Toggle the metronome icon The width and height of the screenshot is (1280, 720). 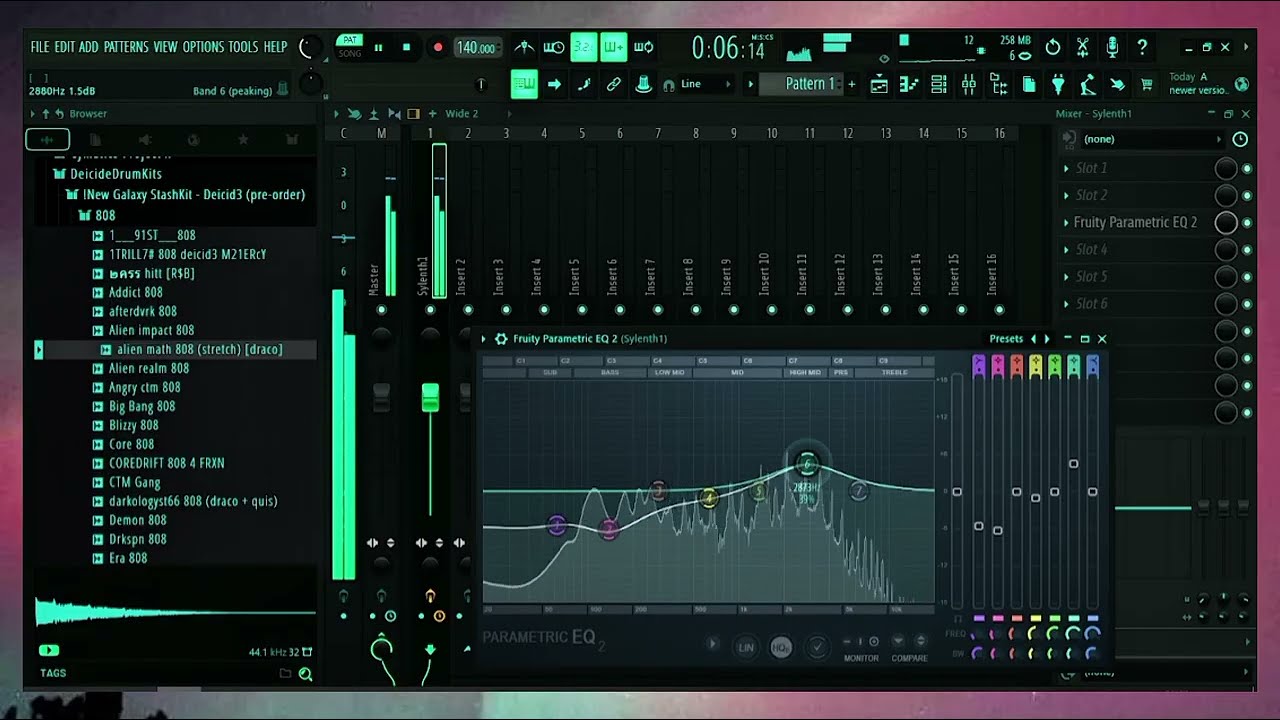tap(524, 47)
